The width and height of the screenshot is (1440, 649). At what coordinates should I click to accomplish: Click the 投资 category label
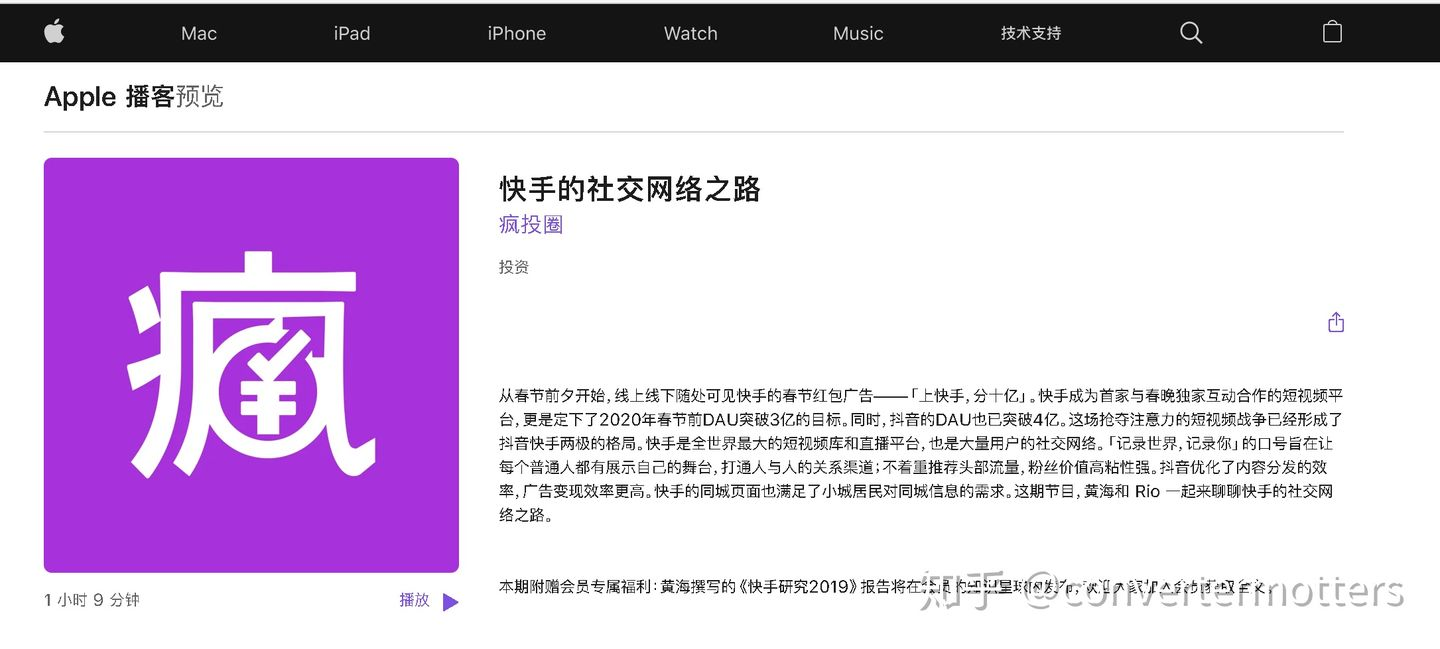pos(514,267)
